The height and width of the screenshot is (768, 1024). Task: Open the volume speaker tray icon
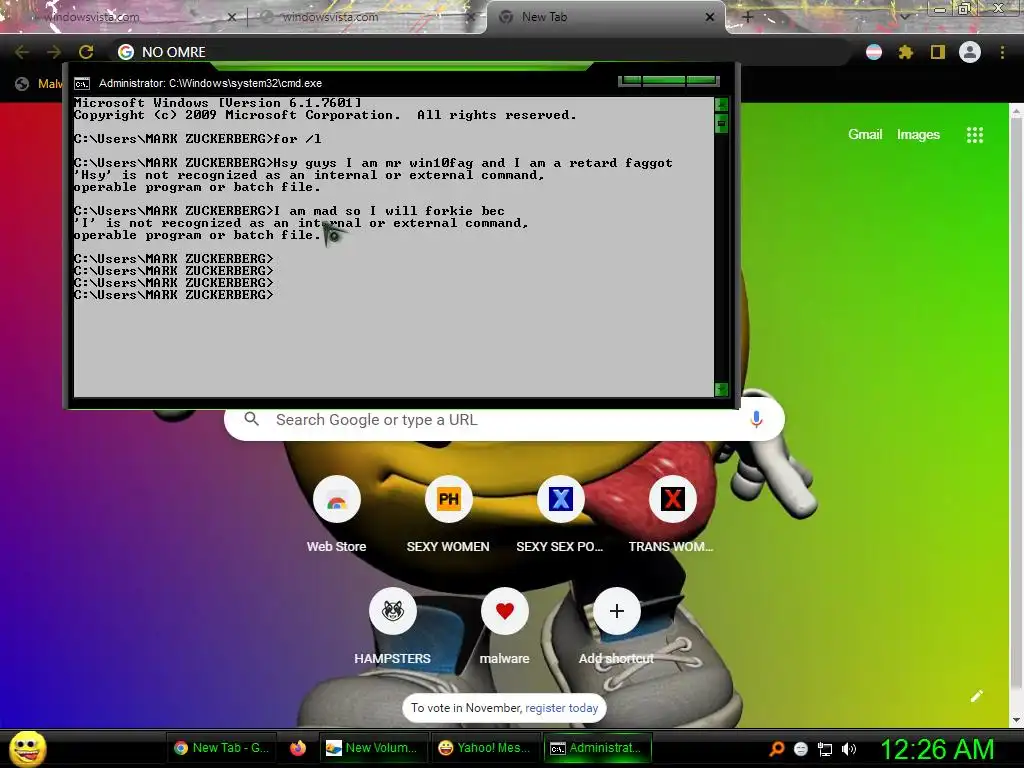pyautogui.click(x=848, y=749)
